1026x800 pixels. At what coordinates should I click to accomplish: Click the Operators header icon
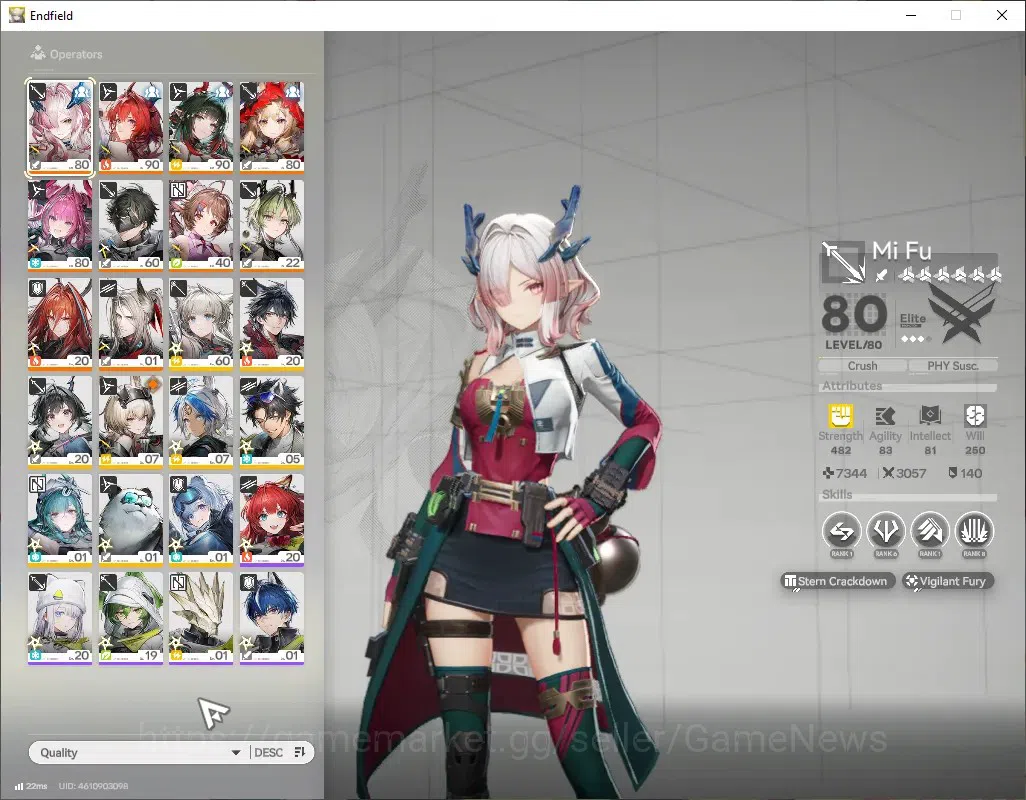(x=38, y=53)
